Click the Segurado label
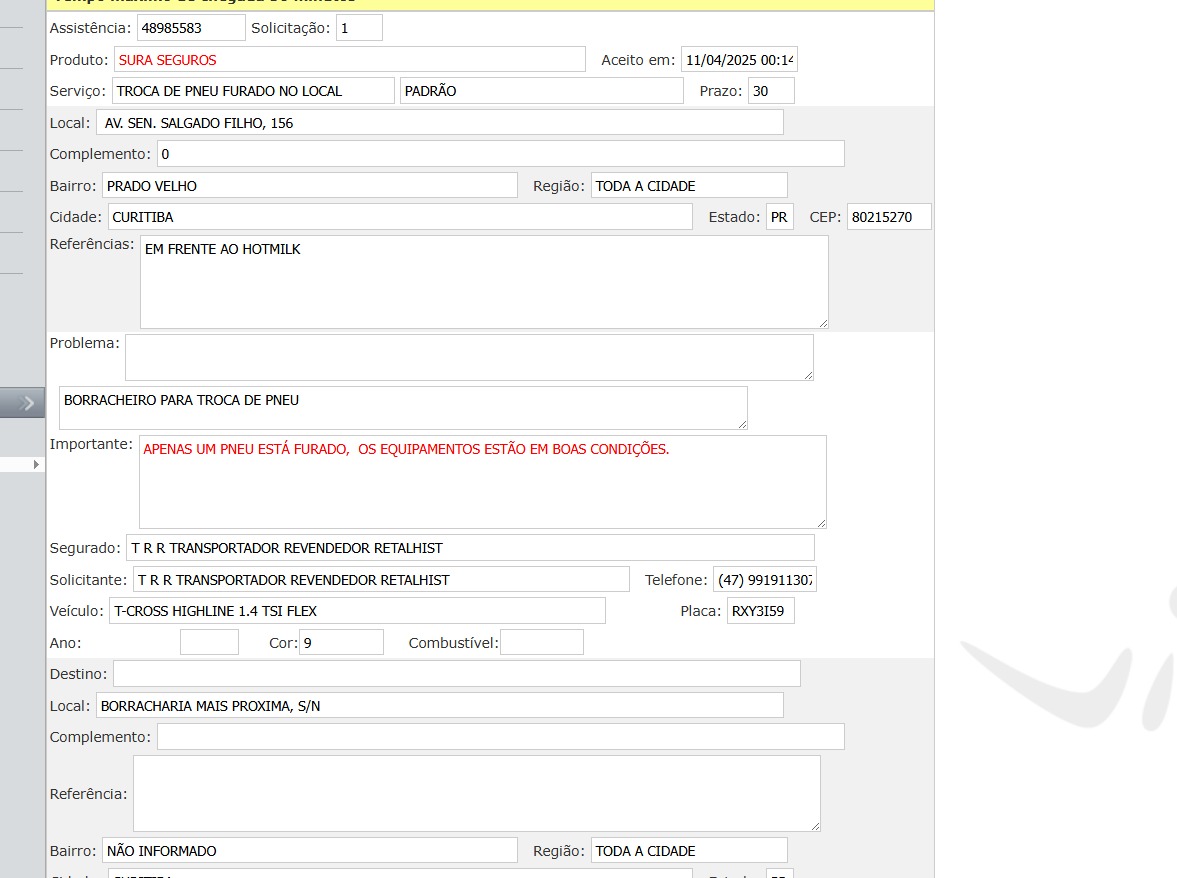This screenshot has height=878, width=1177. [x=85, y=548]
